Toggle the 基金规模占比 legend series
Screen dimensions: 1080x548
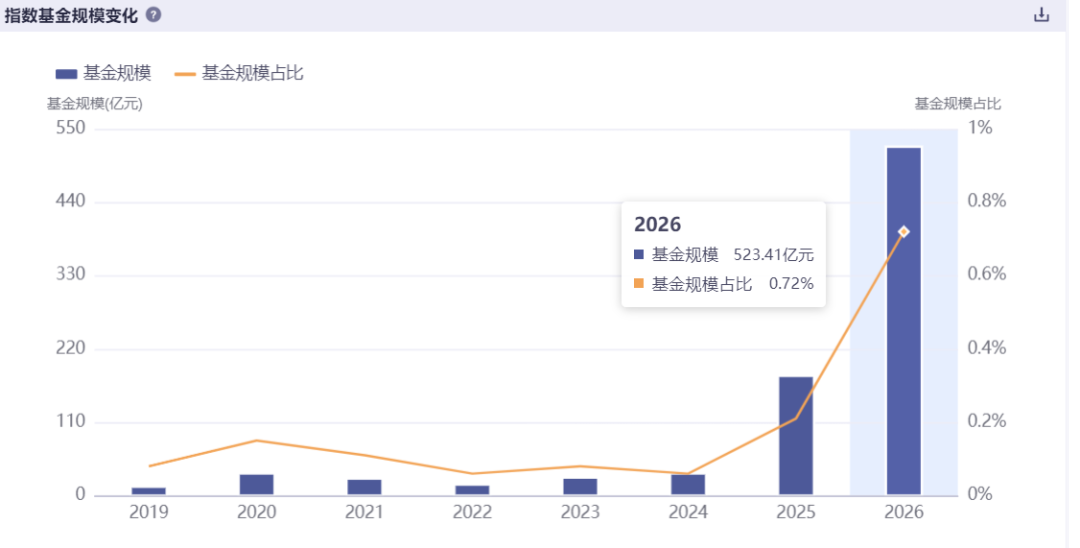239,73
